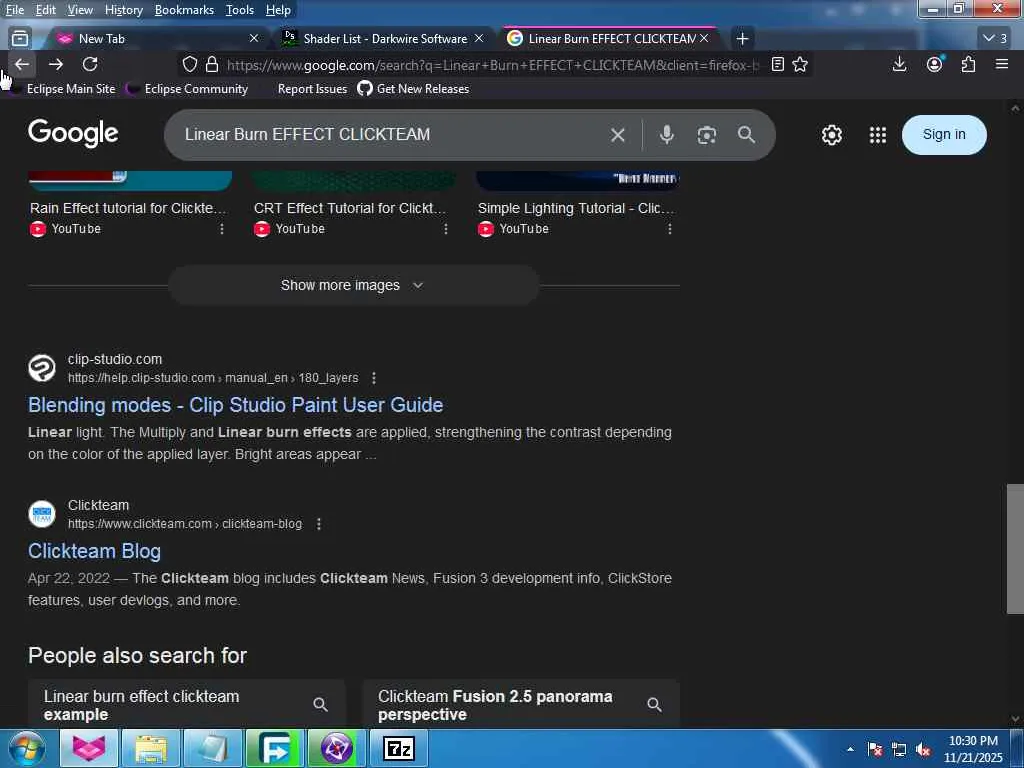Clear the Google search box text
This screenshot has width=1024, height=768.
(617, 135)
